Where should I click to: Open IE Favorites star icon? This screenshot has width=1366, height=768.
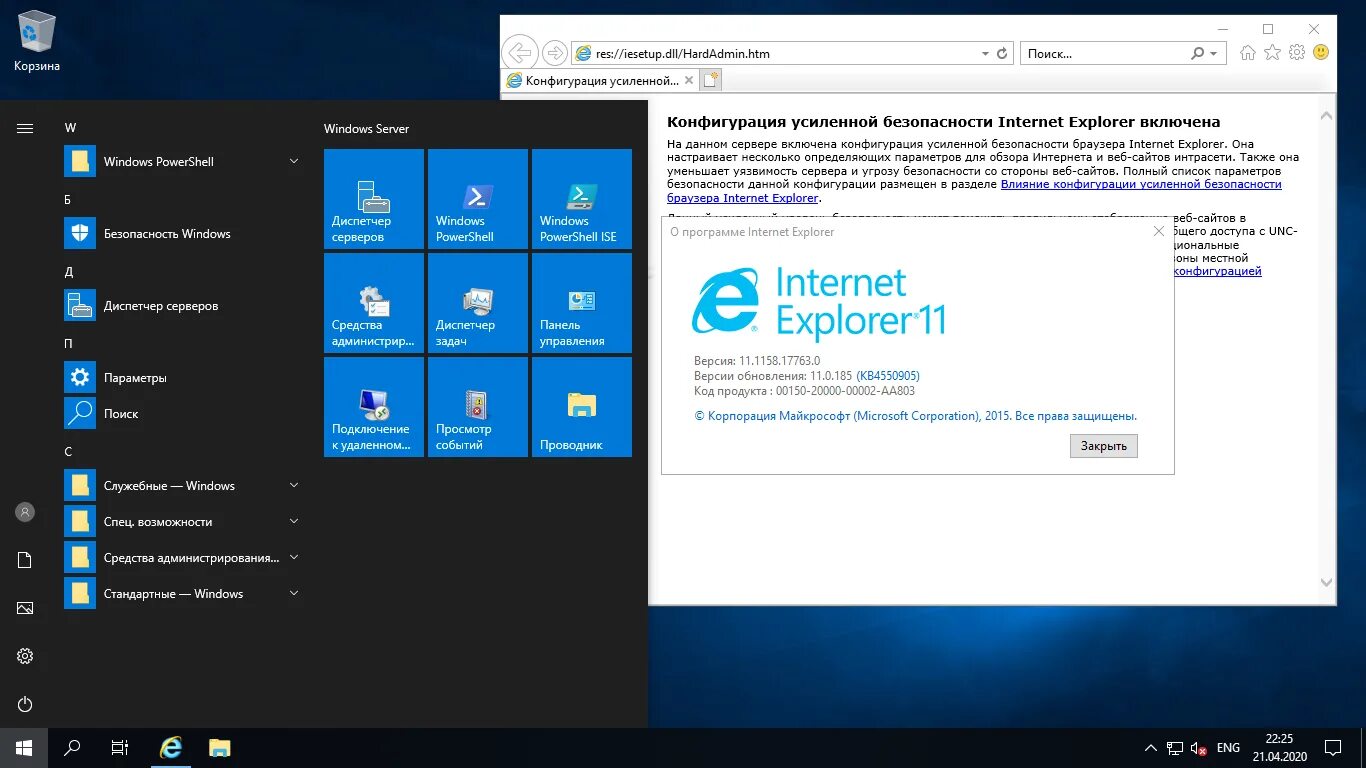point(1272,53)
